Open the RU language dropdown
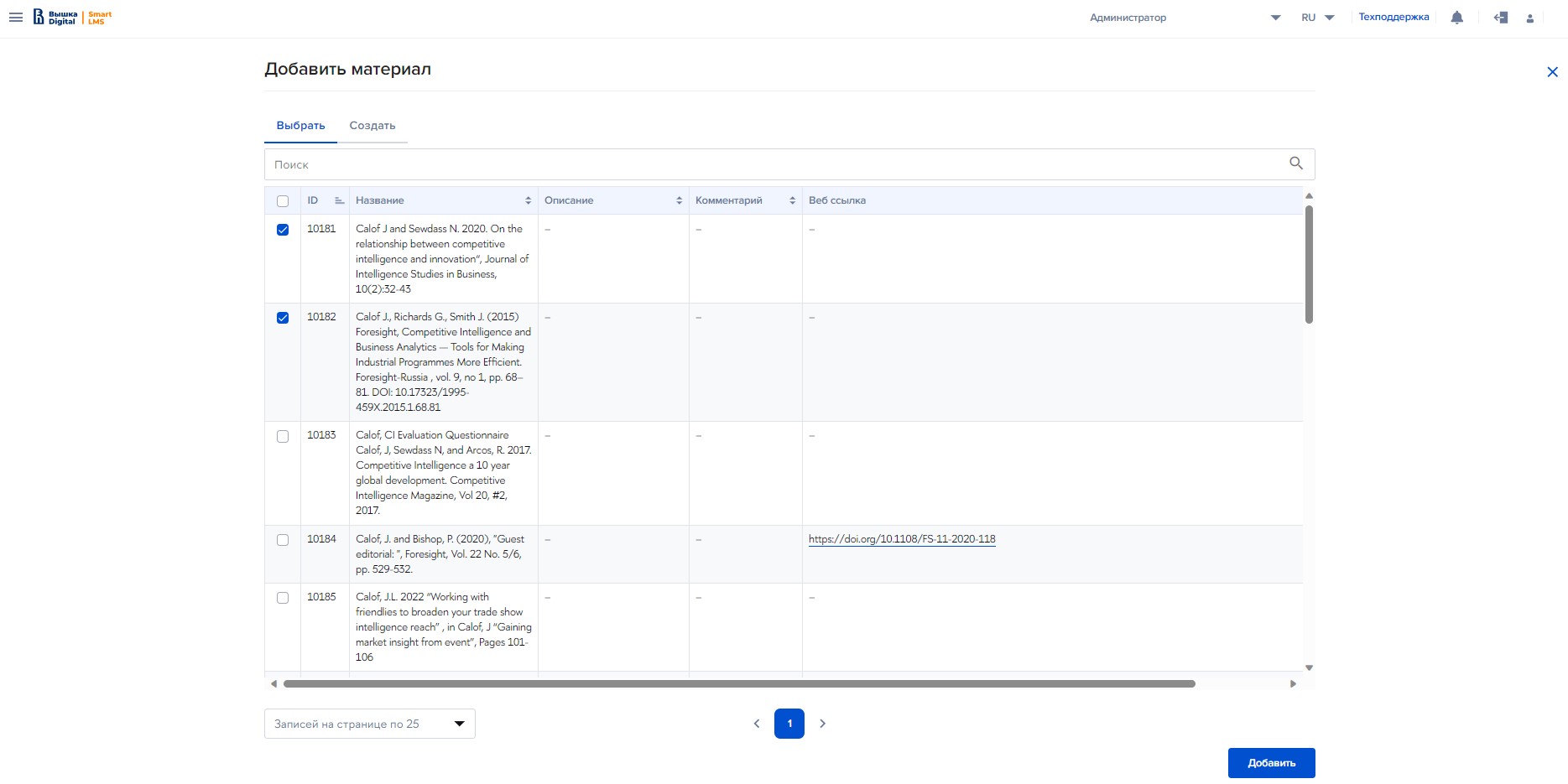 coord(1318,18)
